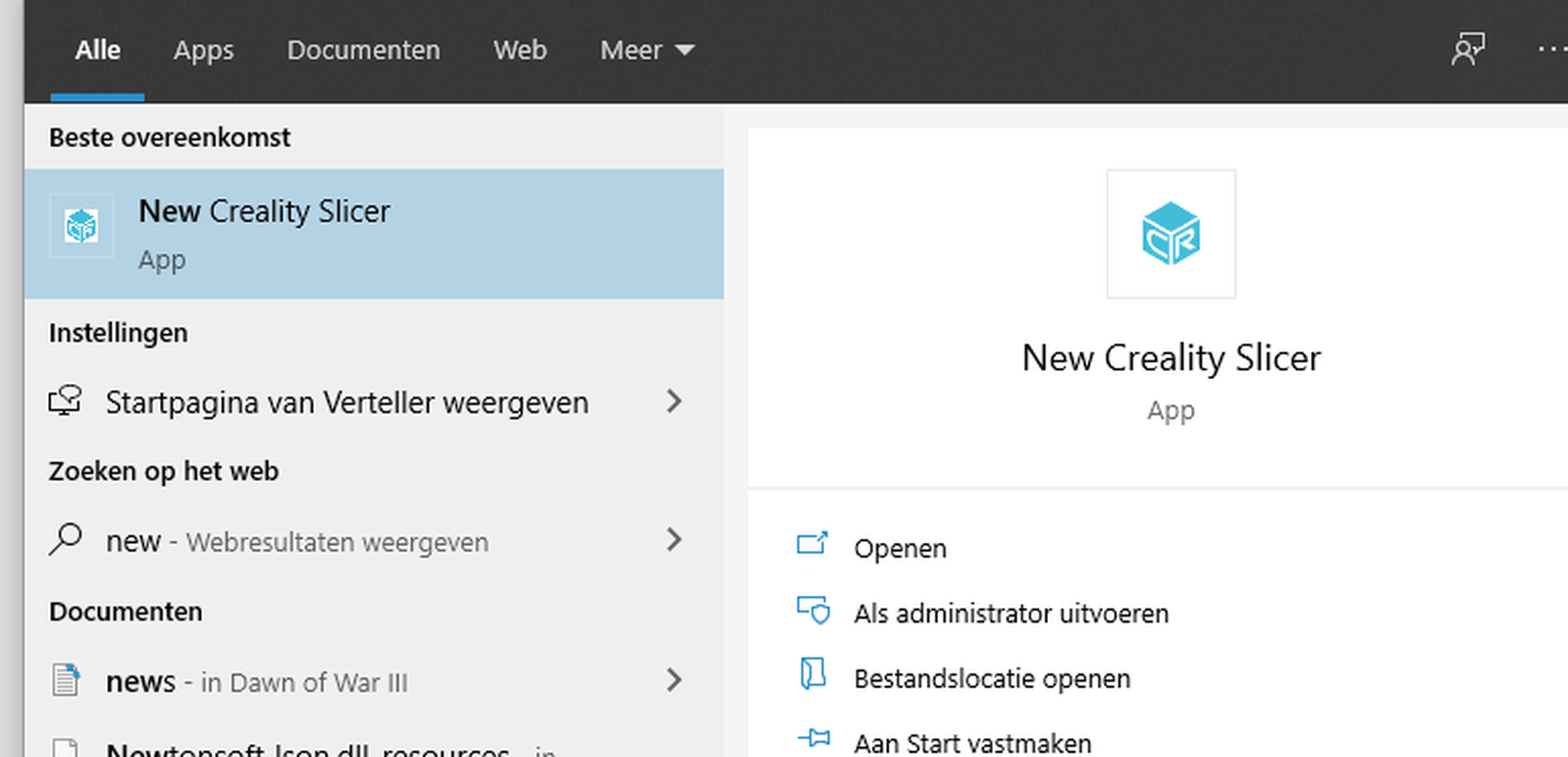Viewport: 1568px width, 757px height.
Task: Click the magnifying glass web search icon
Action: click(x=66, y=539)
